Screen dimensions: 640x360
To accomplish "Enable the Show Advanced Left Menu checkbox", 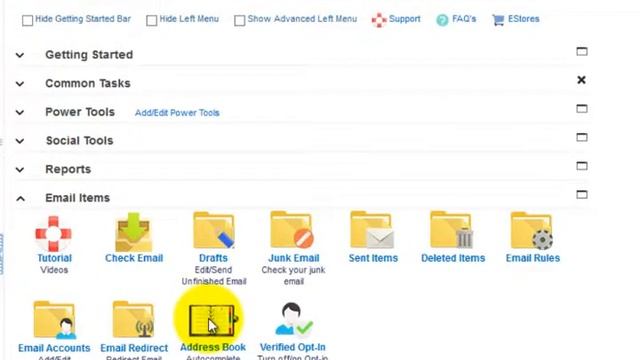I will pos(240,20).
